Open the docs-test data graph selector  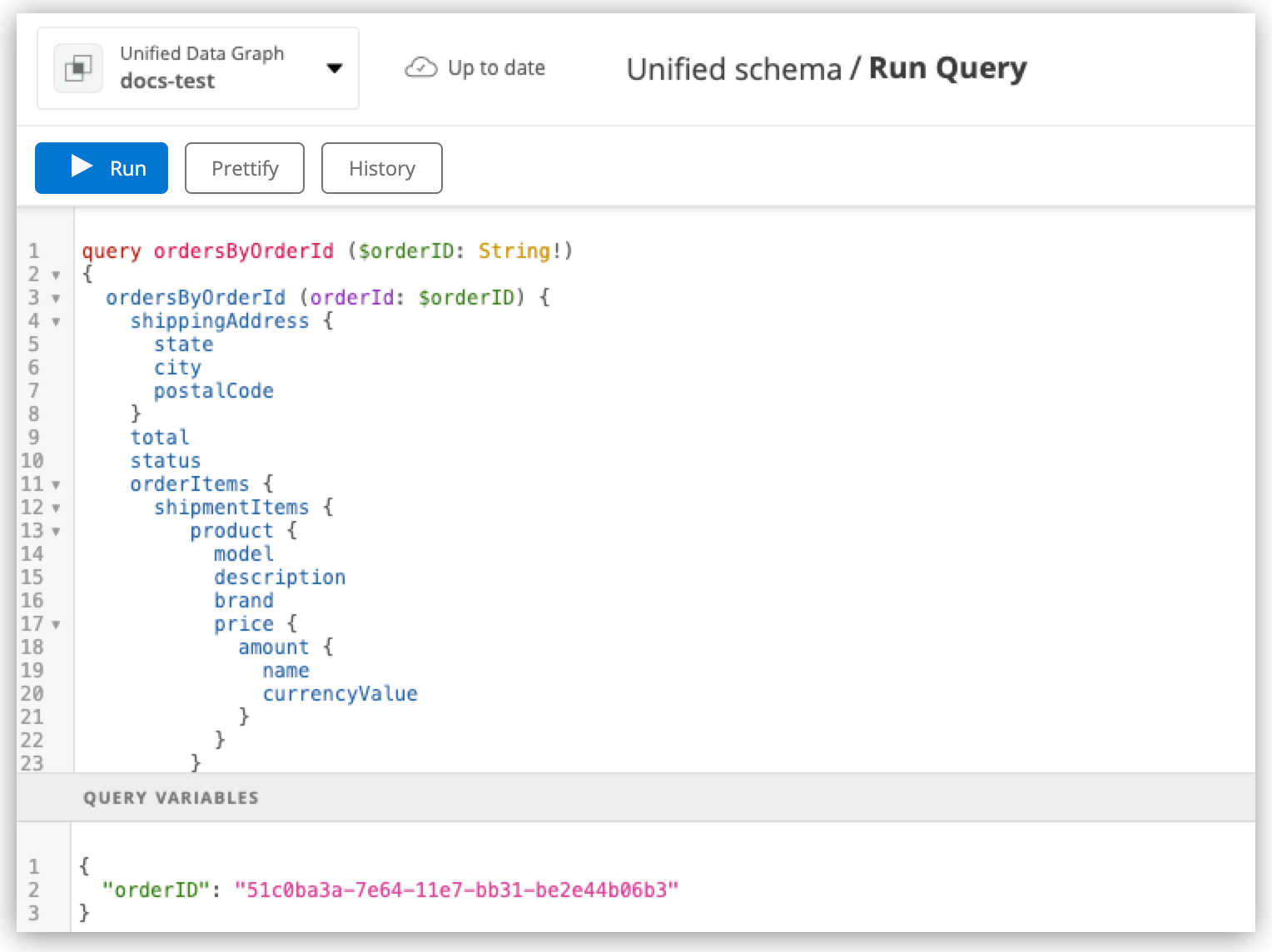pyautogui.click(x=335, y=69)
